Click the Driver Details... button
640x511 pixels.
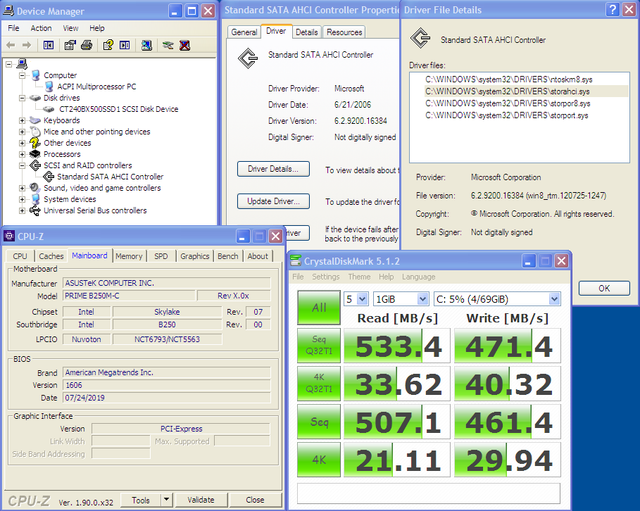point(273,169)
